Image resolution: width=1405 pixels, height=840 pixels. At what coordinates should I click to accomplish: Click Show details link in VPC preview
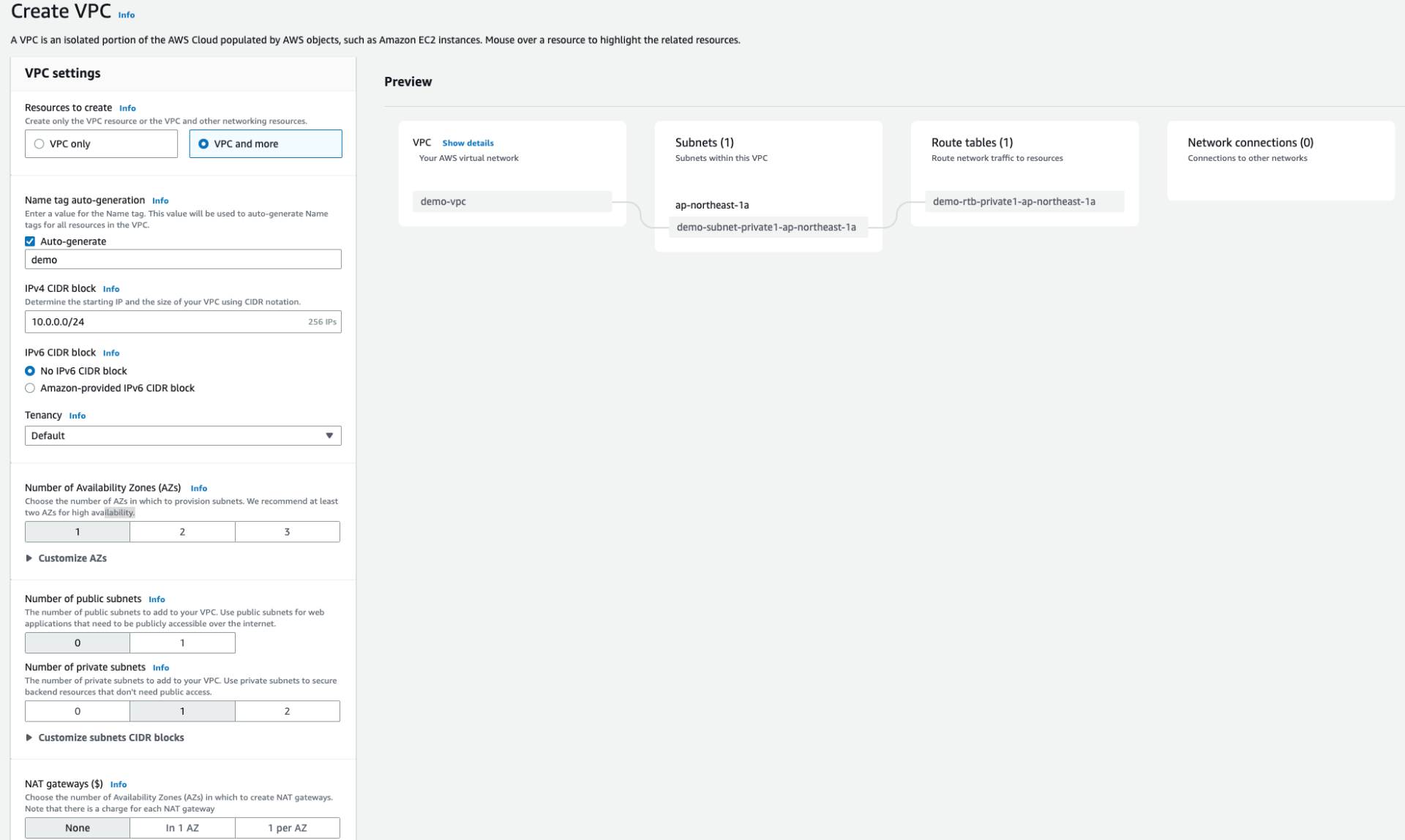pos(468,143)
